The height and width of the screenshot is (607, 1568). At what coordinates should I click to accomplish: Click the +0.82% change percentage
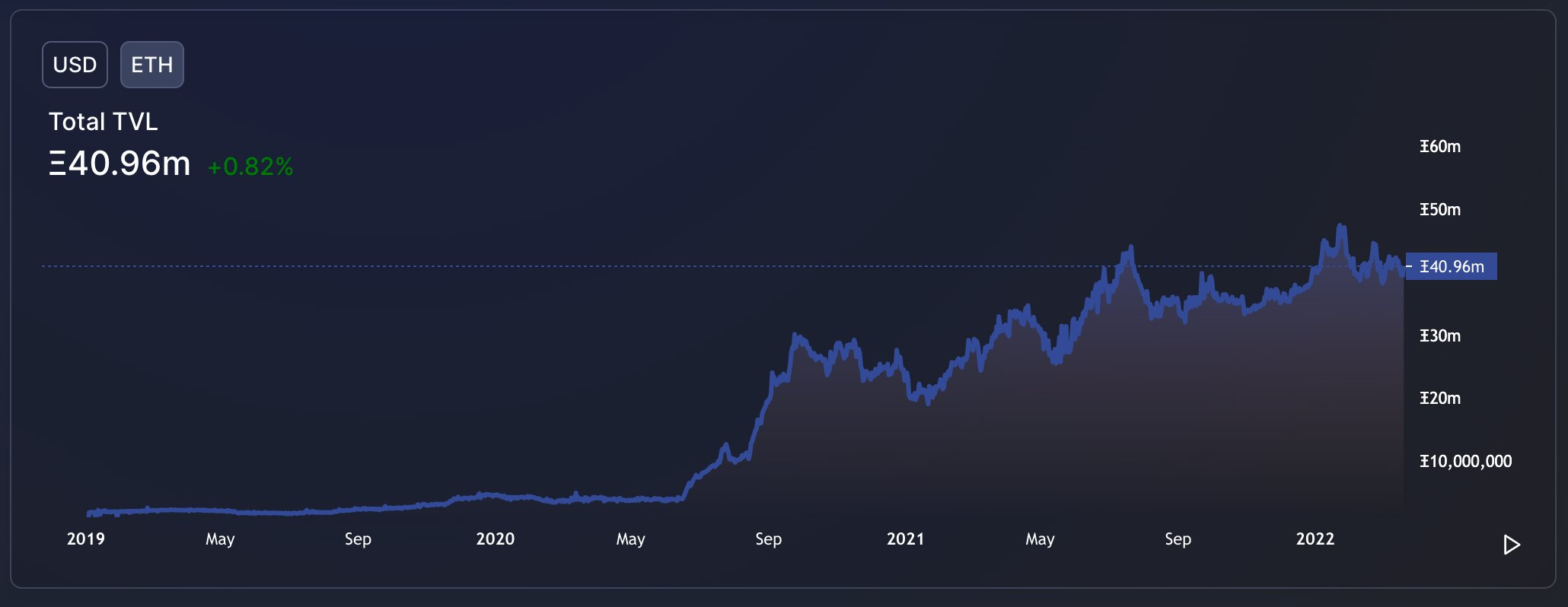(250, 167)
